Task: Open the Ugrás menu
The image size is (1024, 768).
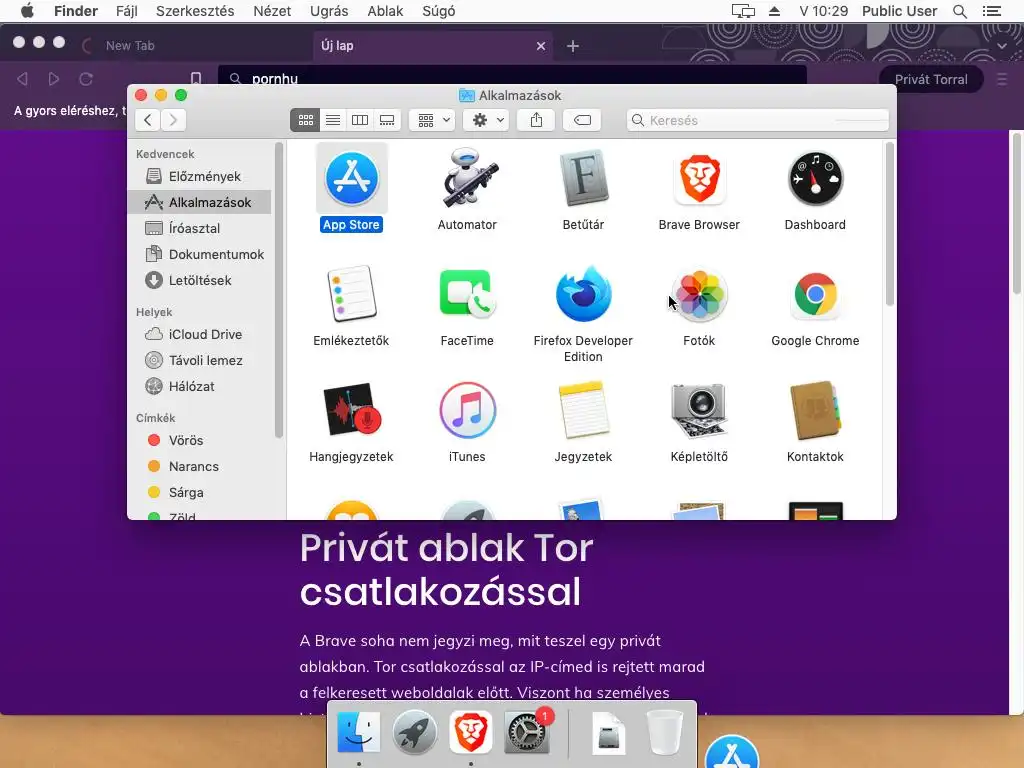Action: (329, 11)
